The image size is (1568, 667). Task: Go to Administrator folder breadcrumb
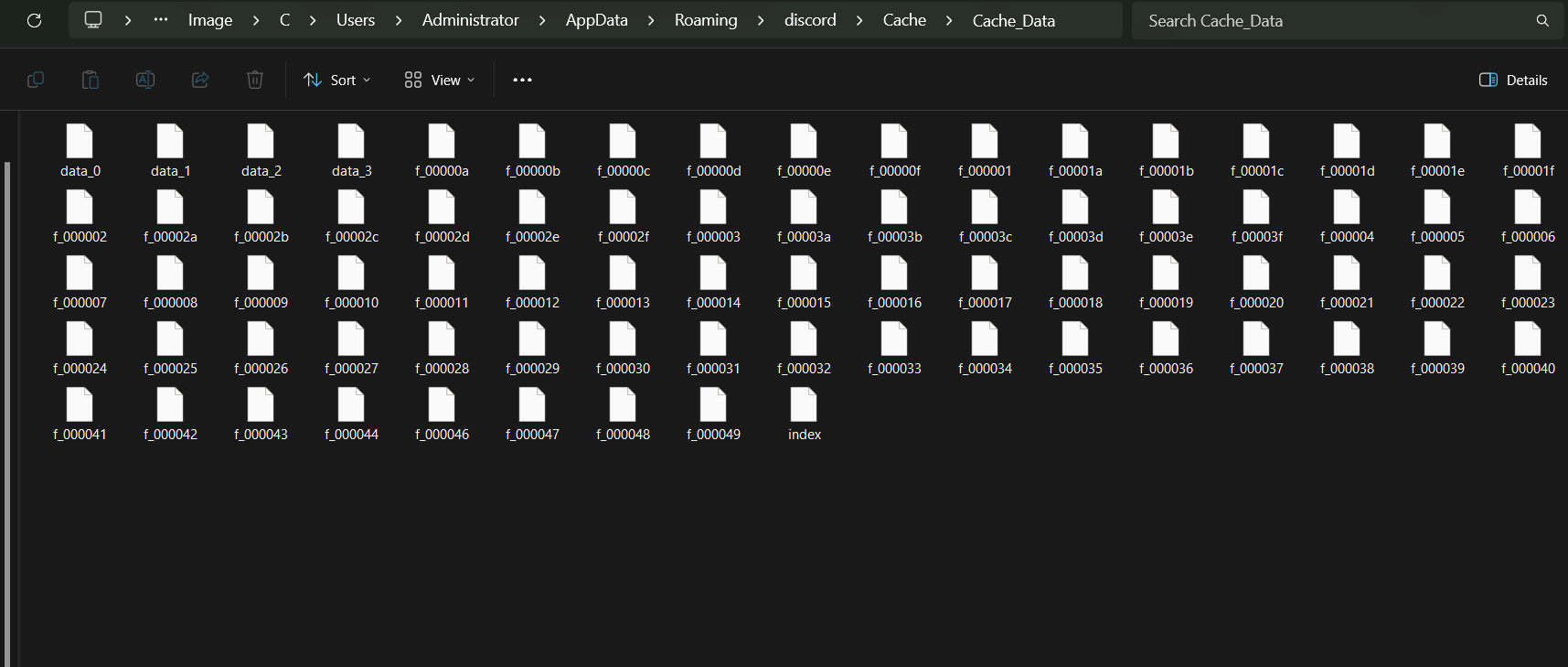pos(471,20)
